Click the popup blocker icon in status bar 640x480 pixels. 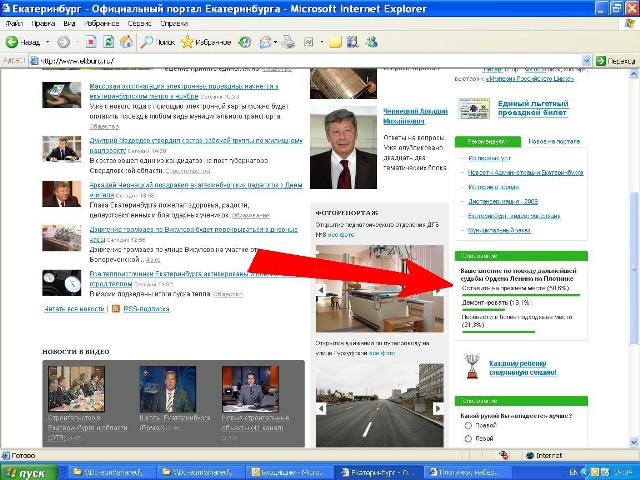[504, 456]
